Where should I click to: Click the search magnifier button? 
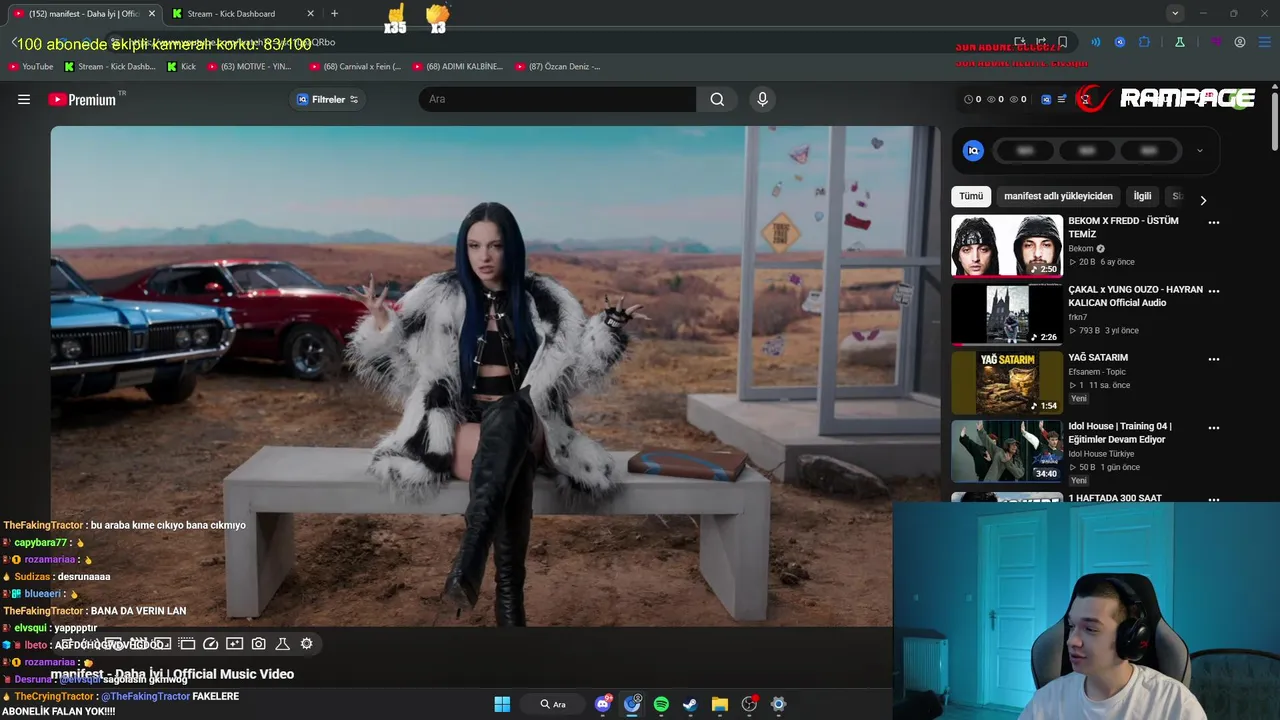tap(717, 99)
